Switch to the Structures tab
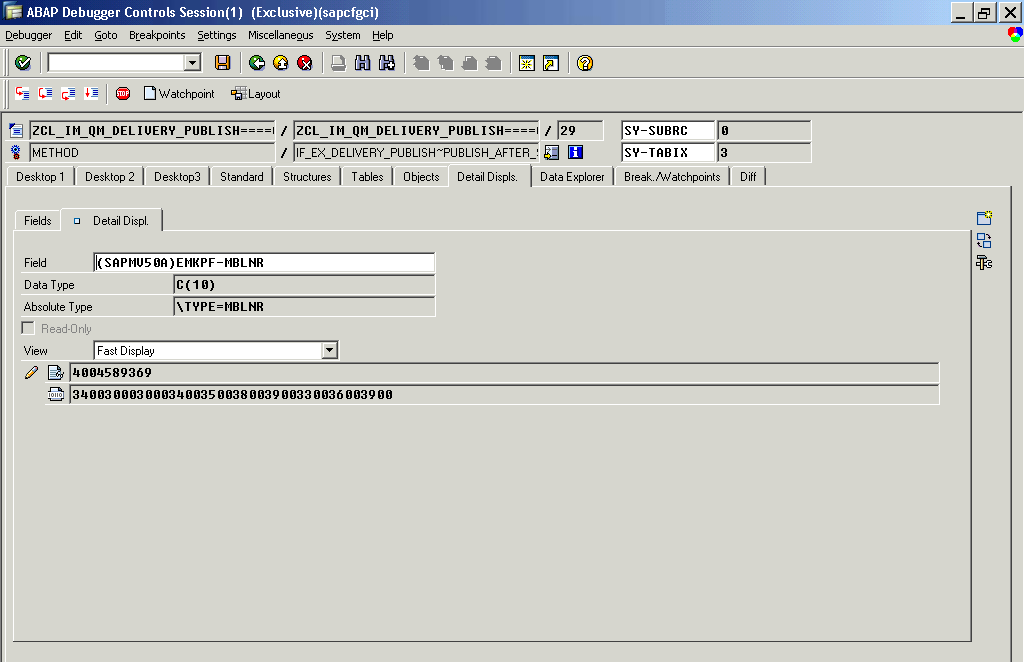 point(307,177)
